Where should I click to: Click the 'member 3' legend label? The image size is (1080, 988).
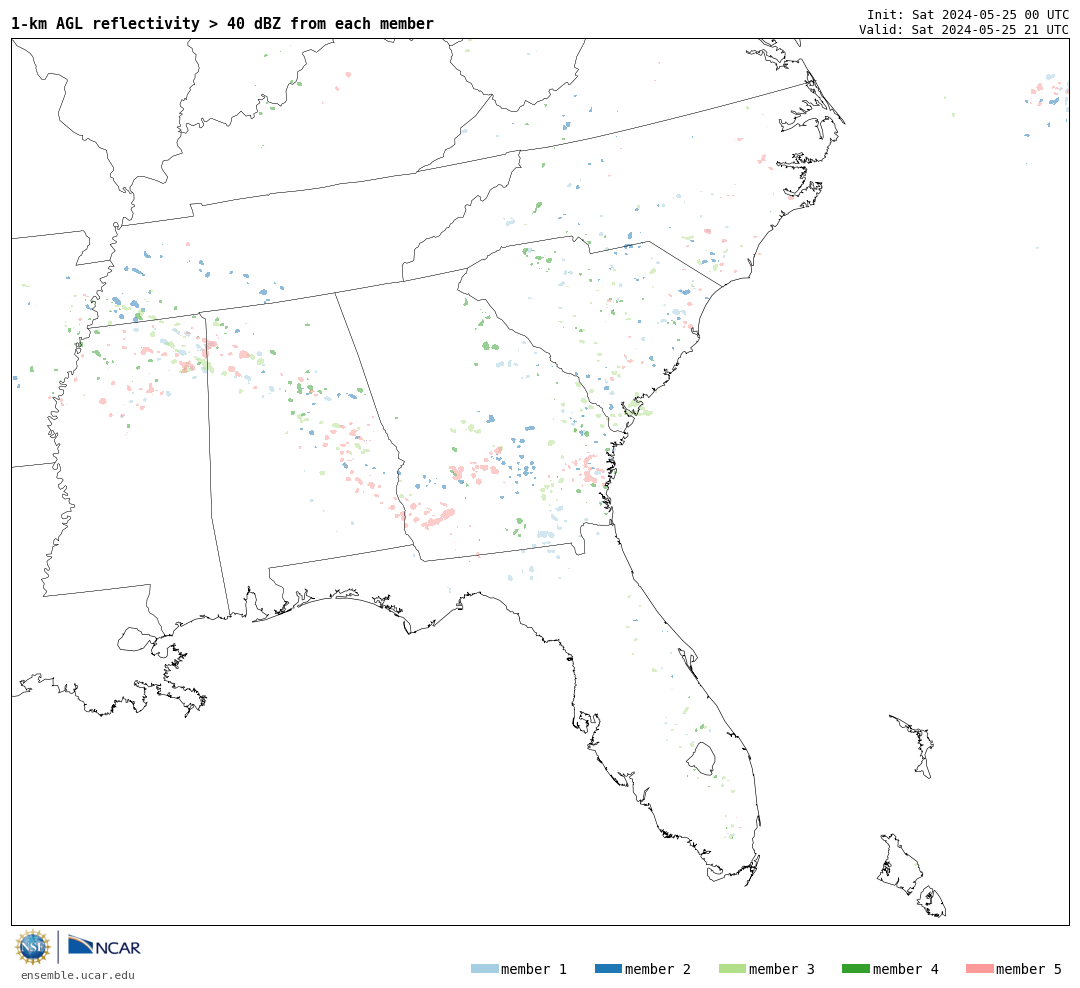[x=782, y=969]
